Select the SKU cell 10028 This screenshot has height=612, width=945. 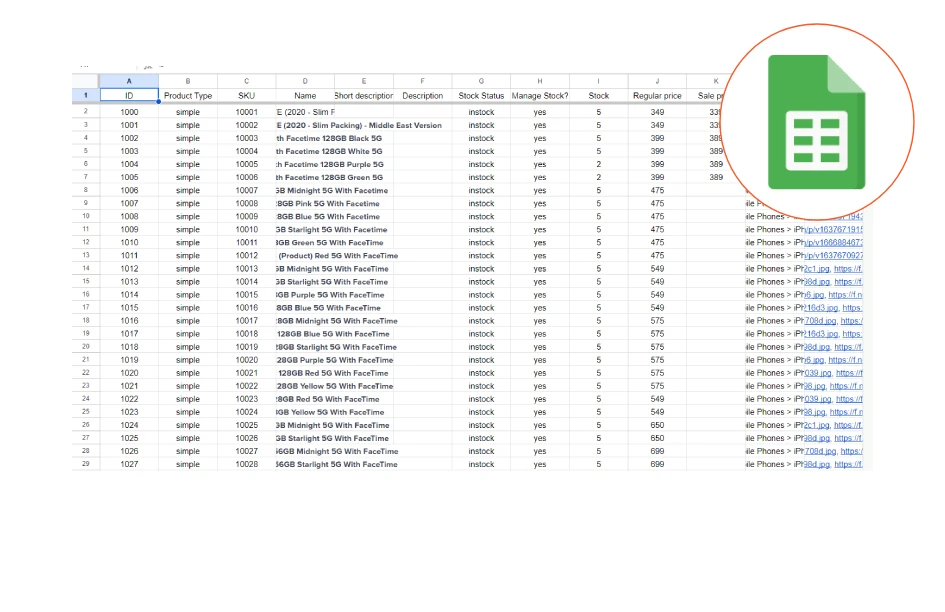click(x=246, y=464)
